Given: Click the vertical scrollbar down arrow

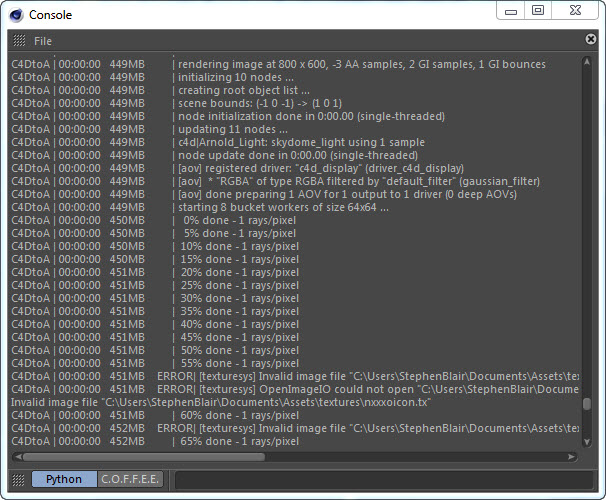Looking at the screenshot, I should pyautogui.click(x=588, y=443).
